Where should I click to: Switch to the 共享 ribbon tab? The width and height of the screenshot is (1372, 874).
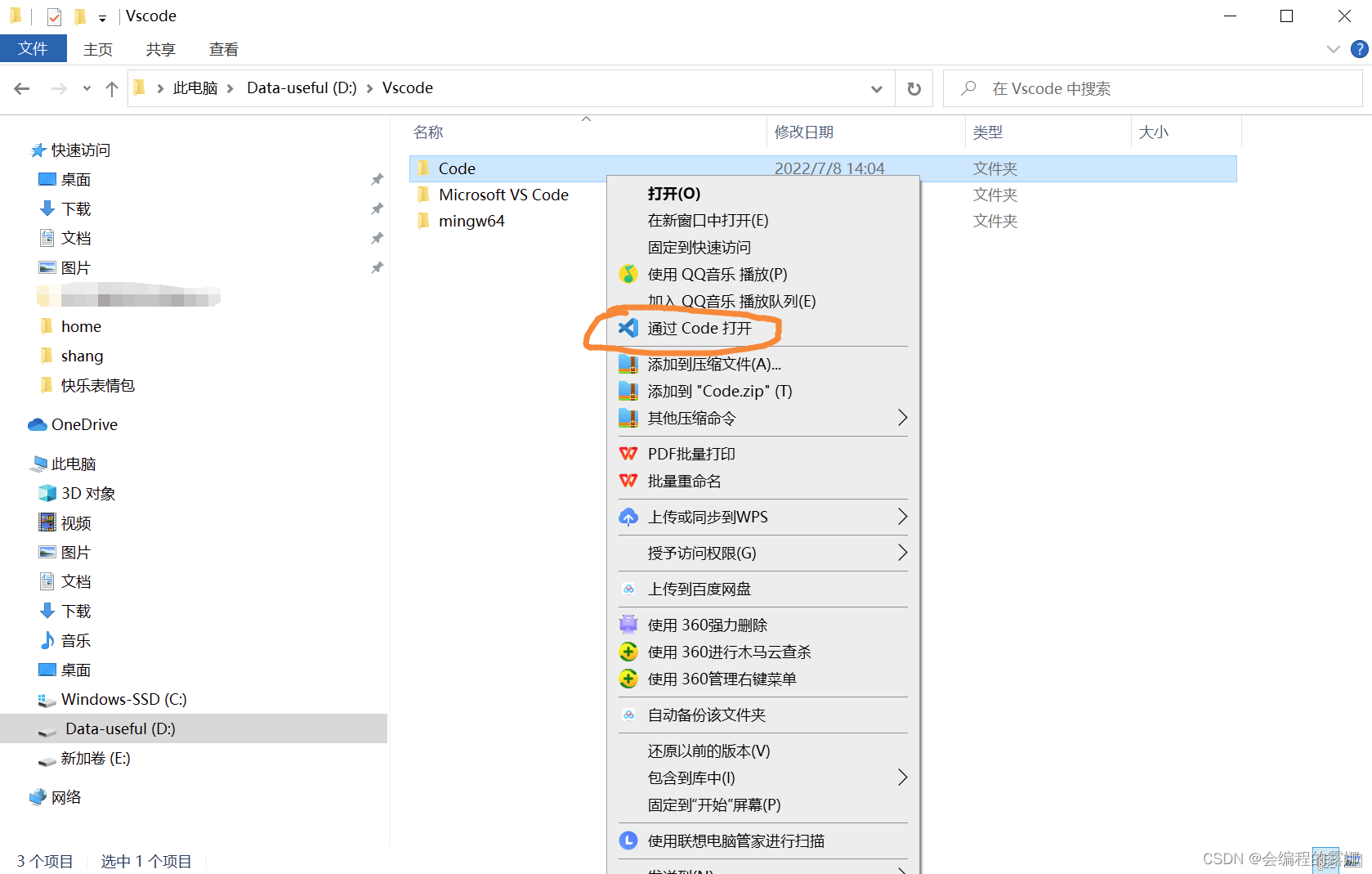pos(161,49)
